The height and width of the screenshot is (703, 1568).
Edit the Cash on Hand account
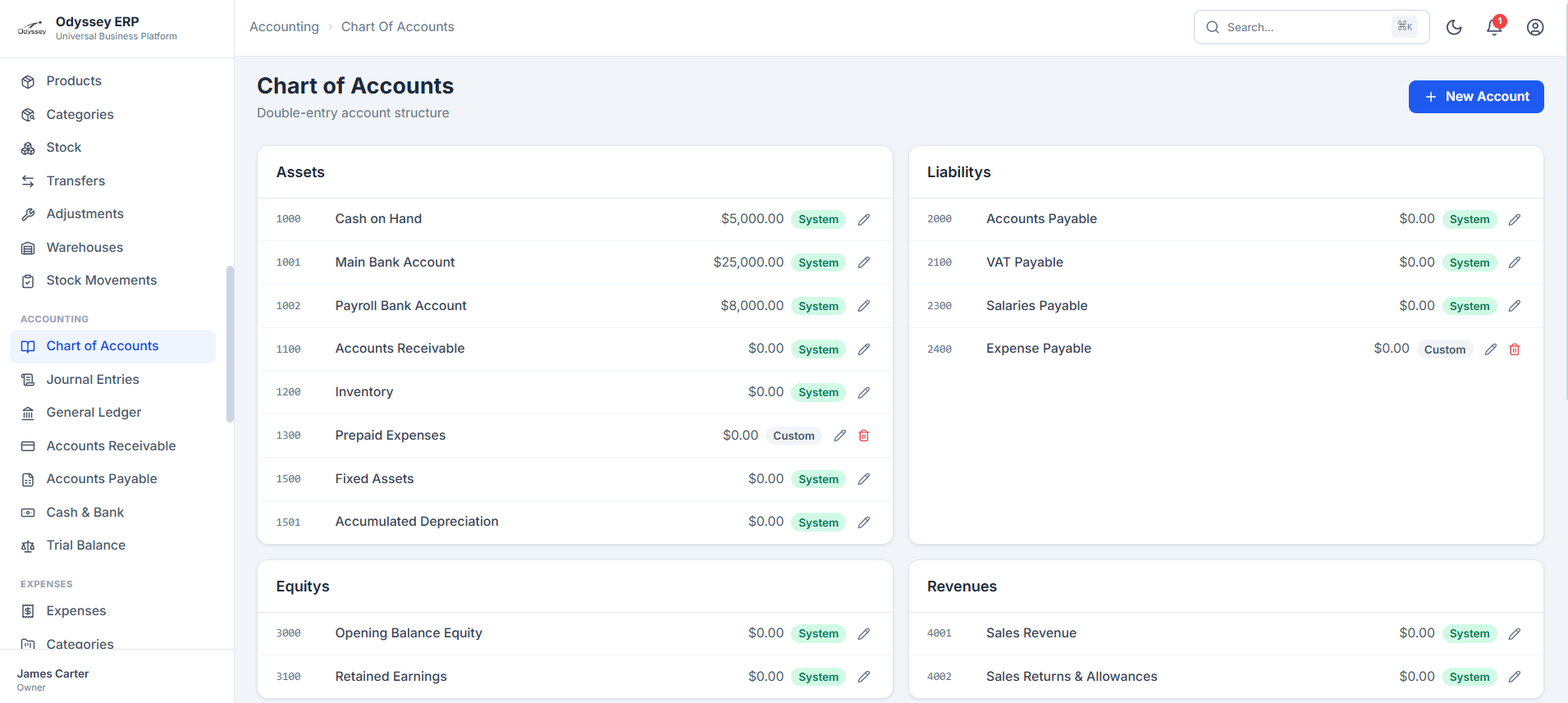(864, 220)
